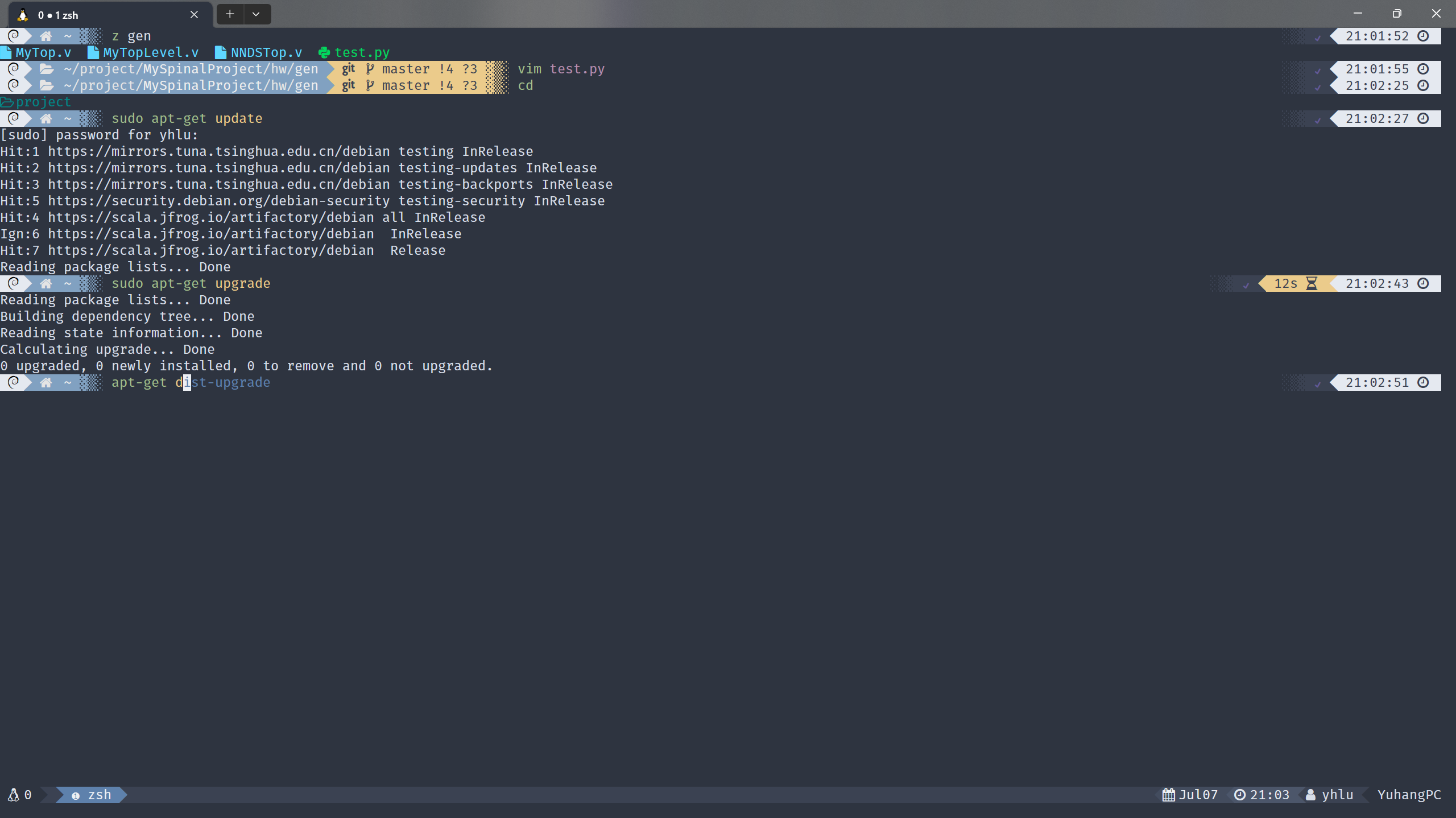
Task: Click the project folder icon in listing
Action: pos(7,102)
